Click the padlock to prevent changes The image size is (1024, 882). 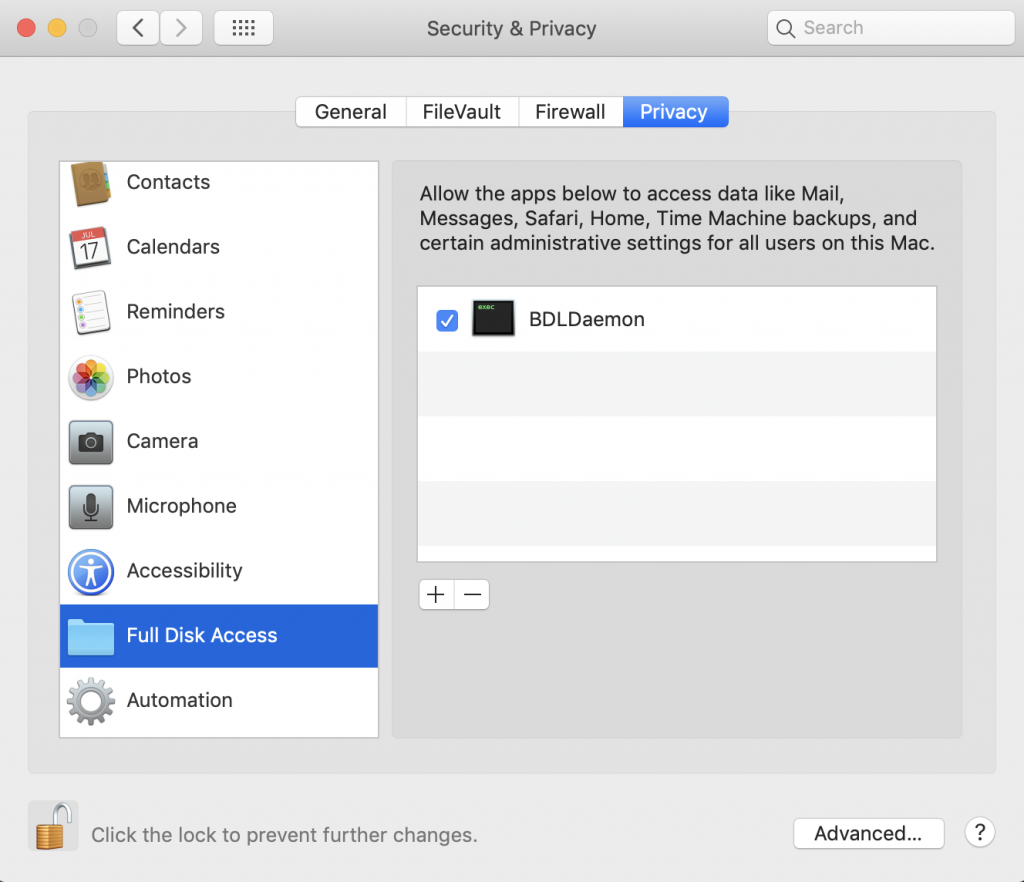53,826
